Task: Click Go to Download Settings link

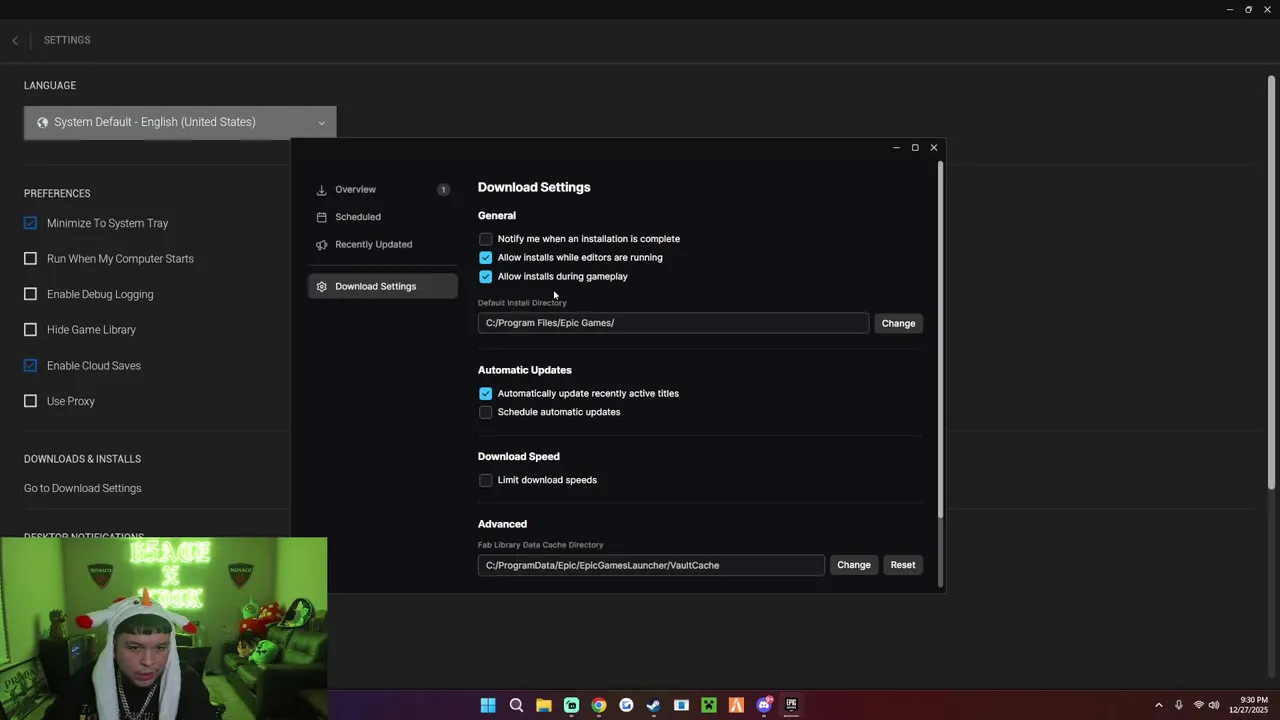Action: (83, 489)
